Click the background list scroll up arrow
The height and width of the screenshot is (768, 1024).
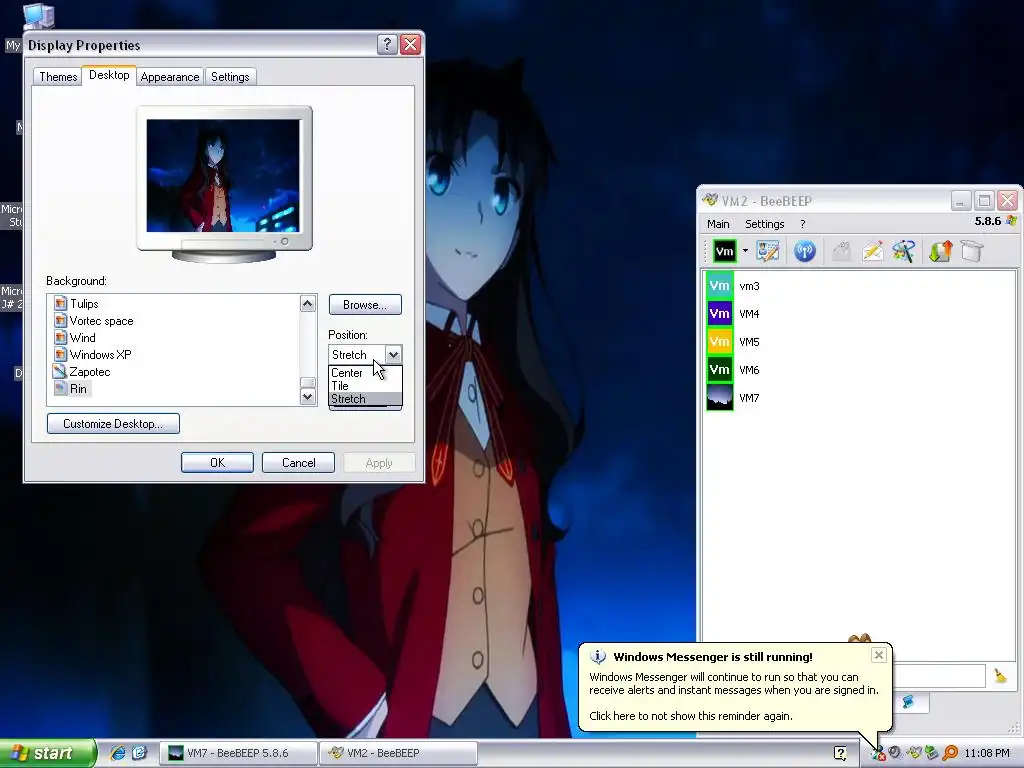point(308,303)
